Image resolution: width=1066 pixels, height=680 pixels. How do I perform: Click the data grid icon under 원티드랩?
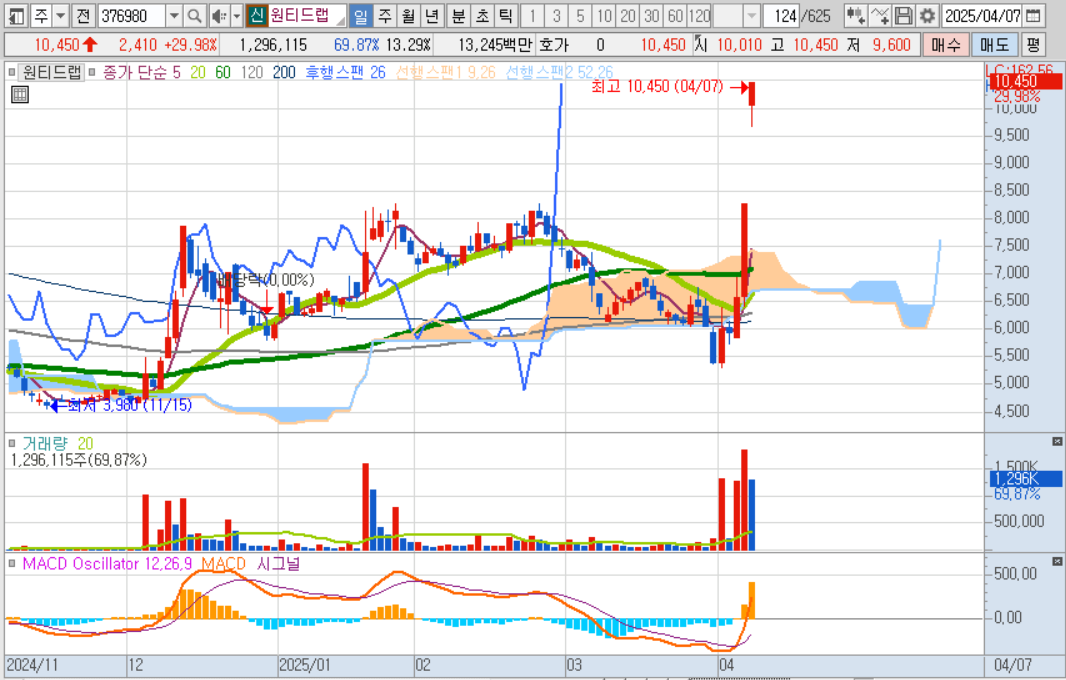click(20, 94)
